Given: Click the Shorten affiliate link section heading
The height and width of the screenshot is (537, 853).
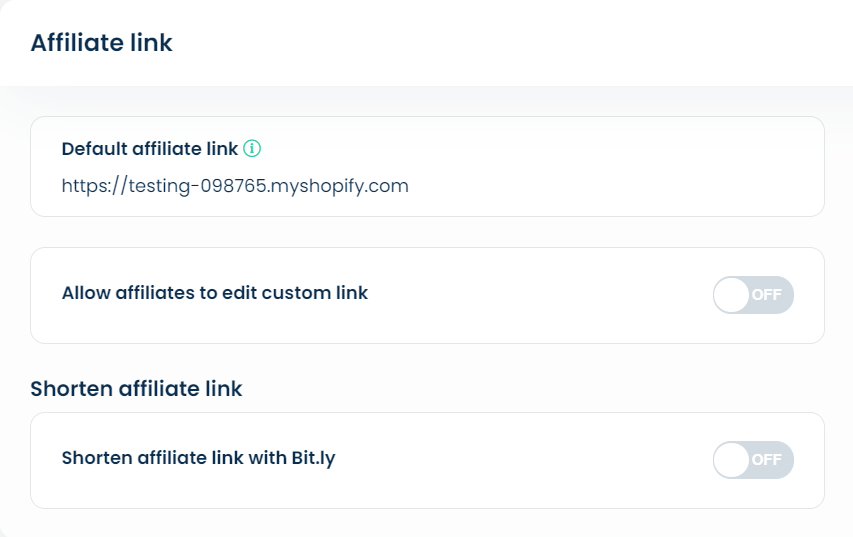Looking at the screenshot, I should pos(136,388).
